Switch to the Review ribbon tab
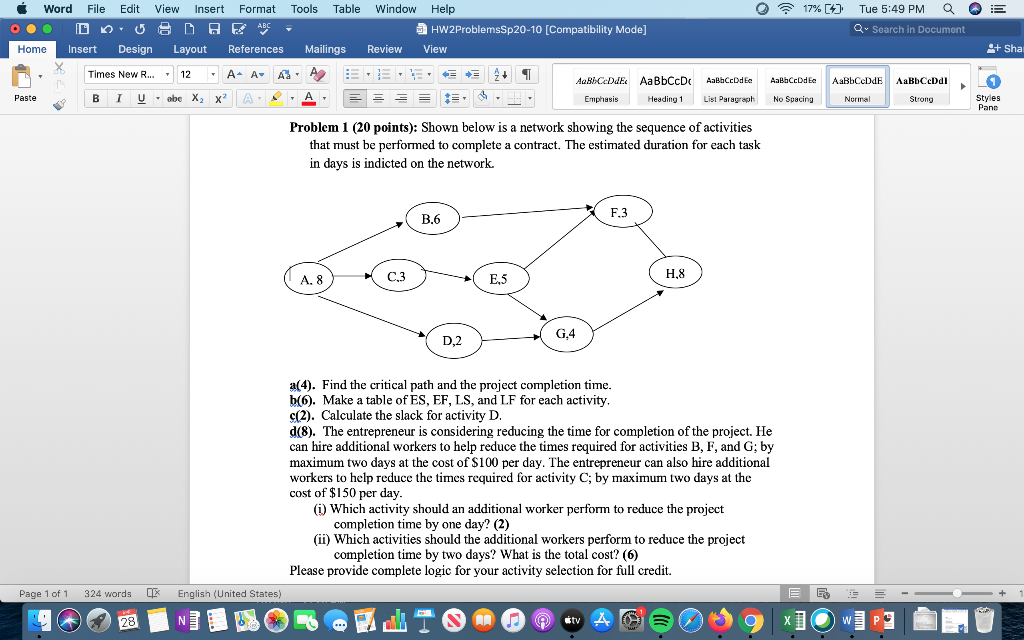Screen dimensions: 1024x640 pyautogui.click(x=384, y=49)
